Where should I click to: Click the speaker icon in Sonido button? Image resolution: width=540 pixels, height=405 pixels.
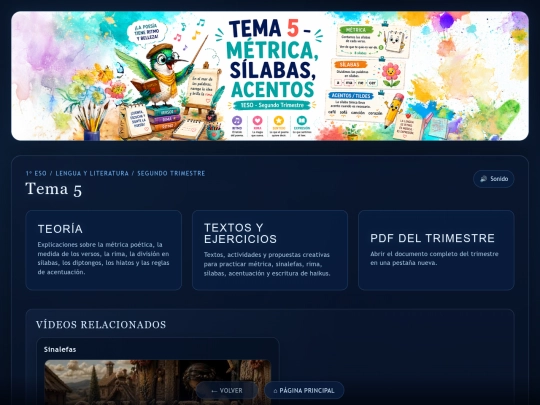[484, 179]
